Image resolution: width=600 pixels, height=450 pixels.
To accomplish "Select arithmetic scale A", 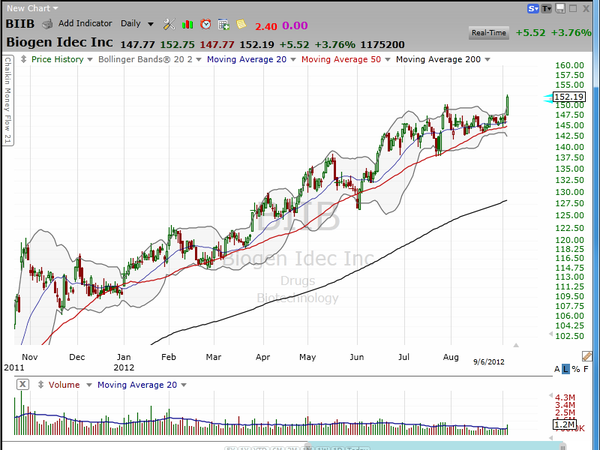I will (x=557, y=369).
